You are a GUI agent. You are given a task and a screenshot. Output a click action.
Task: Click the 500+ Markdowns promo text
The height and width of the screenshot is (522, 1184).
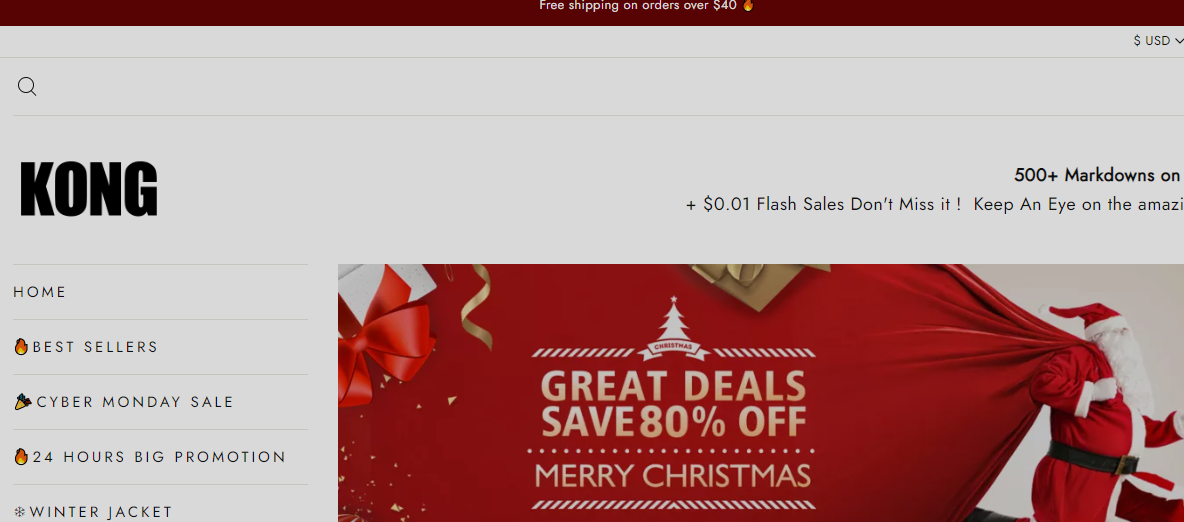(1099, 175)
